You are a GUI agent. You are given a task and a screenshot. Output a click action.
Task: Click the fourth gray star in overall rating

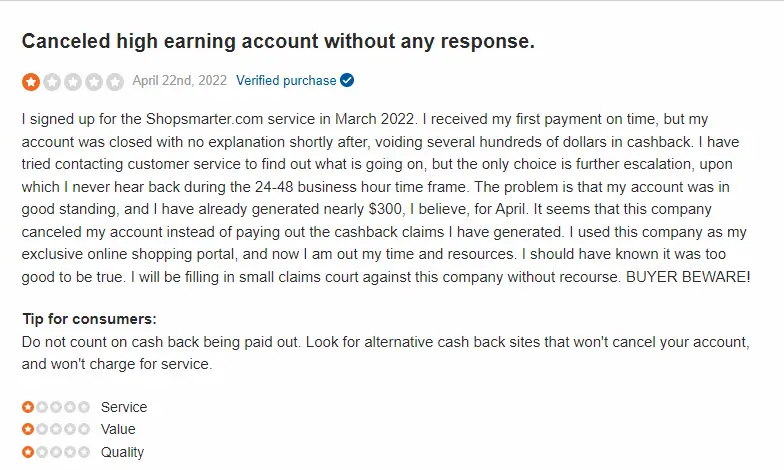tap(94, 82)
